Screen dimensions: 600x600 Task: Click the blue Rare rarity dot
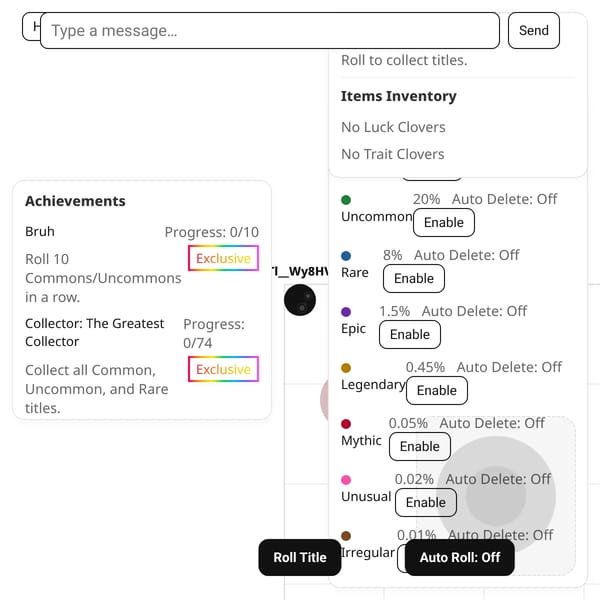click(346, 256)
